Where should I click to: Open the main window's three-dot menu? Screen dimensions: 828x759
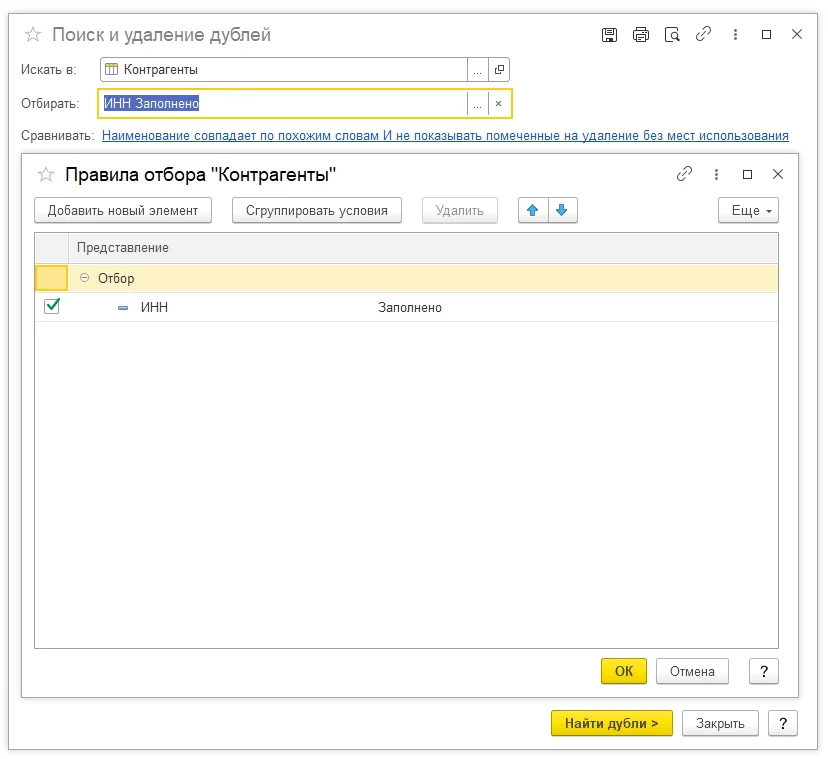(735, 35)
